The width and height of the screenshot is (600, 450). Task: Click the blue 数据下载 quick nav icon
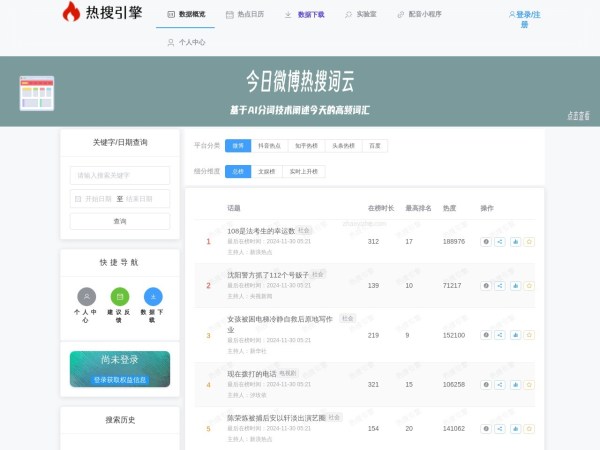point(153,296)
